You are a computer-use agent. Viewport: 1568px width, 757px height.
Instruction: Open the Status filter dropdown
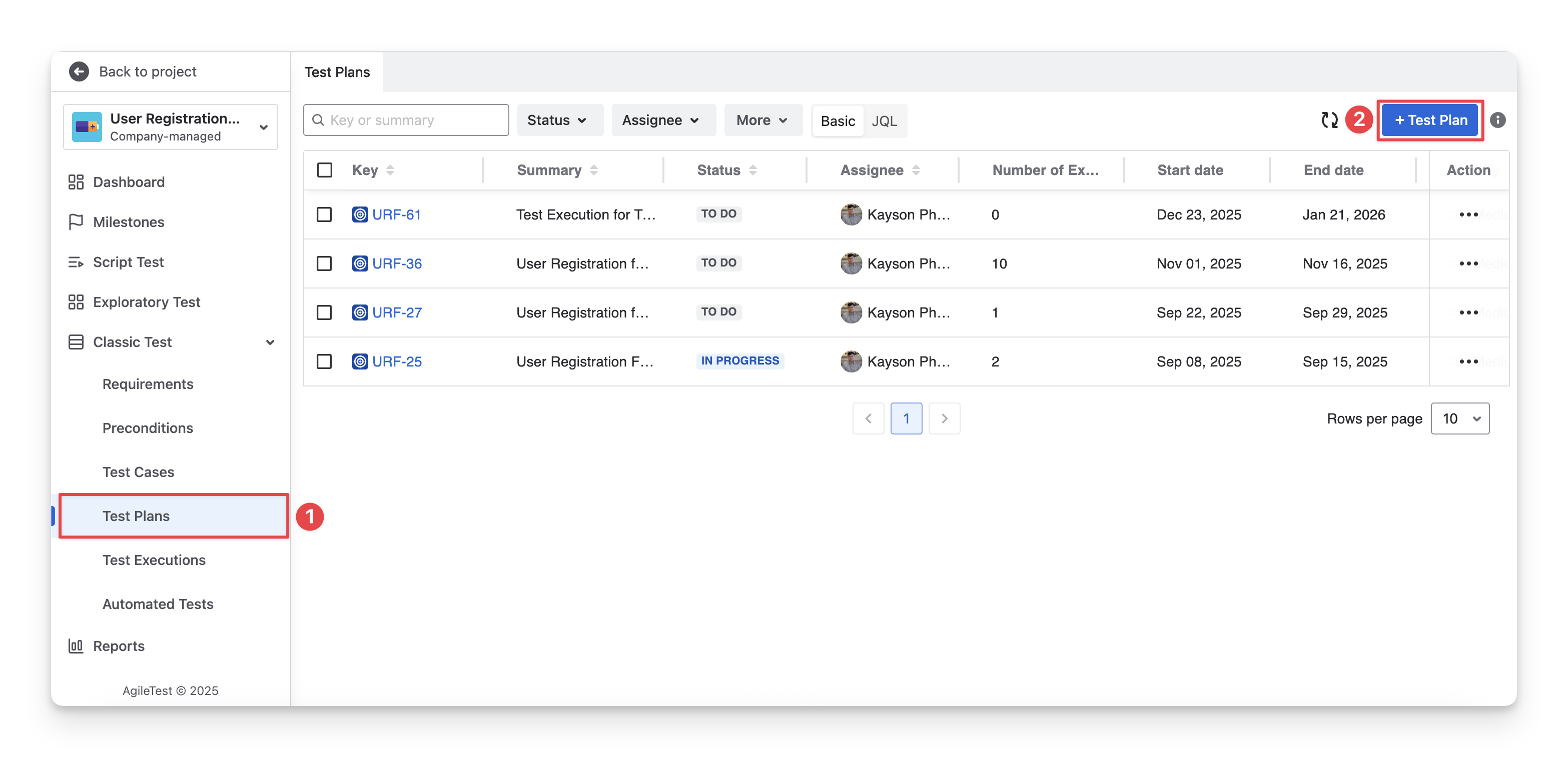point(559,120)
